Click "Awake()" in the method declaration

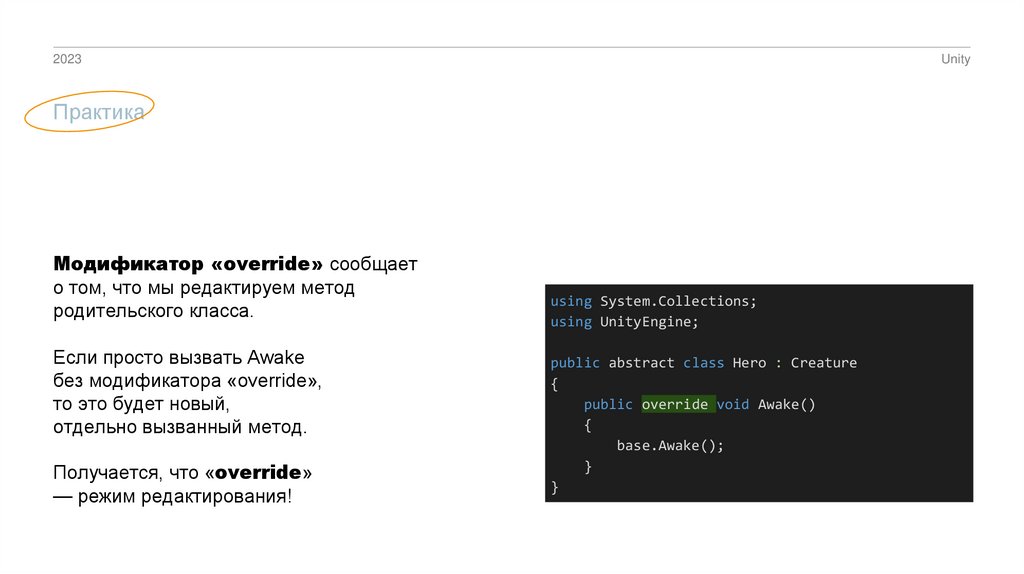[x=787, y=405]
